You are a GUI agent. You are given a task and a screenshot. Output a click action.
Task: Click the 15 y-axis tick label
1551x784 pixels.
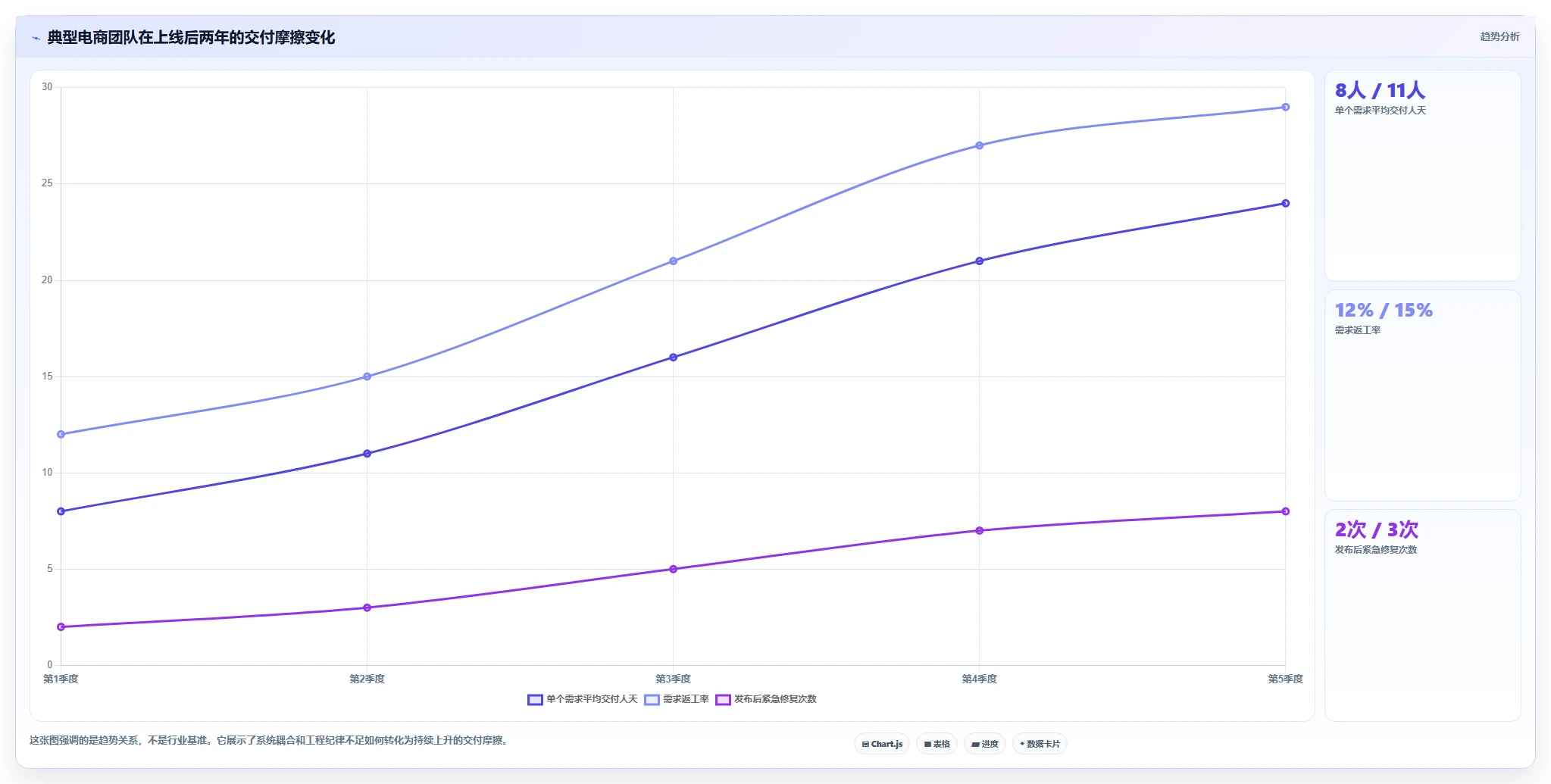tap(47, 376)
